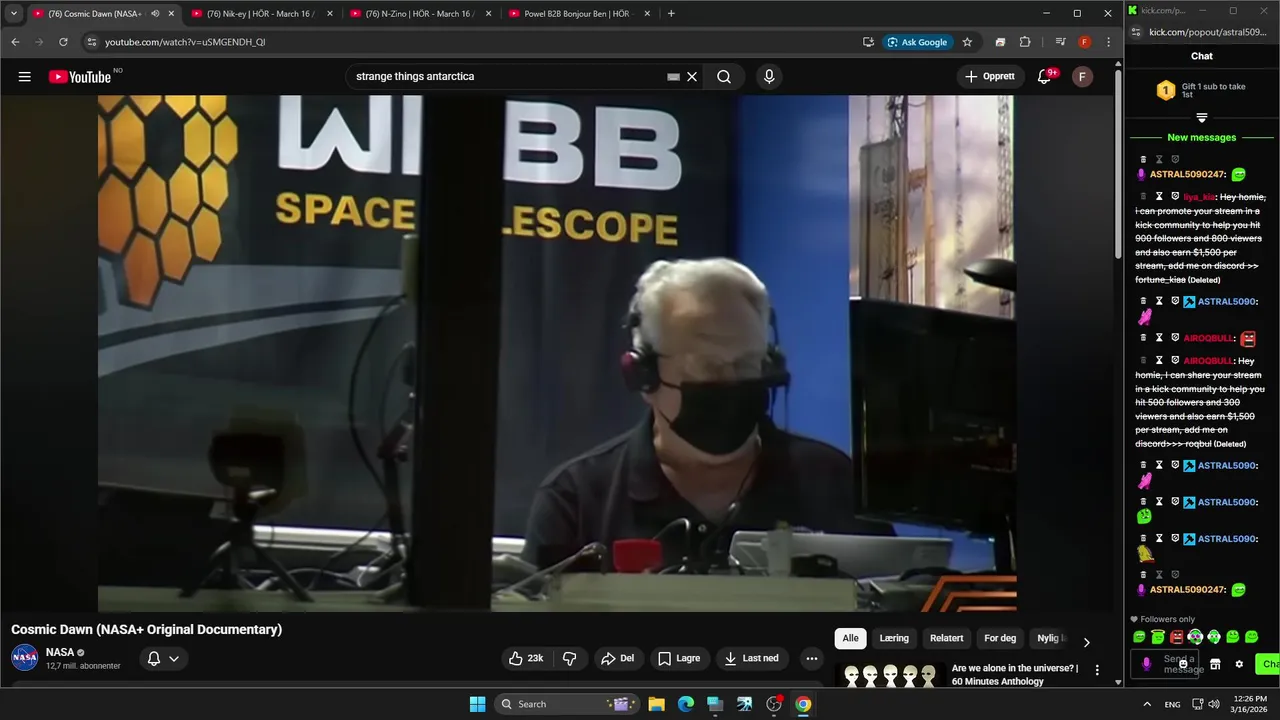The width and height of the screenshot is (1280, 720).
Task: Send message with green Chat button
Action: pyautogui.click(x=1268, y=664)
